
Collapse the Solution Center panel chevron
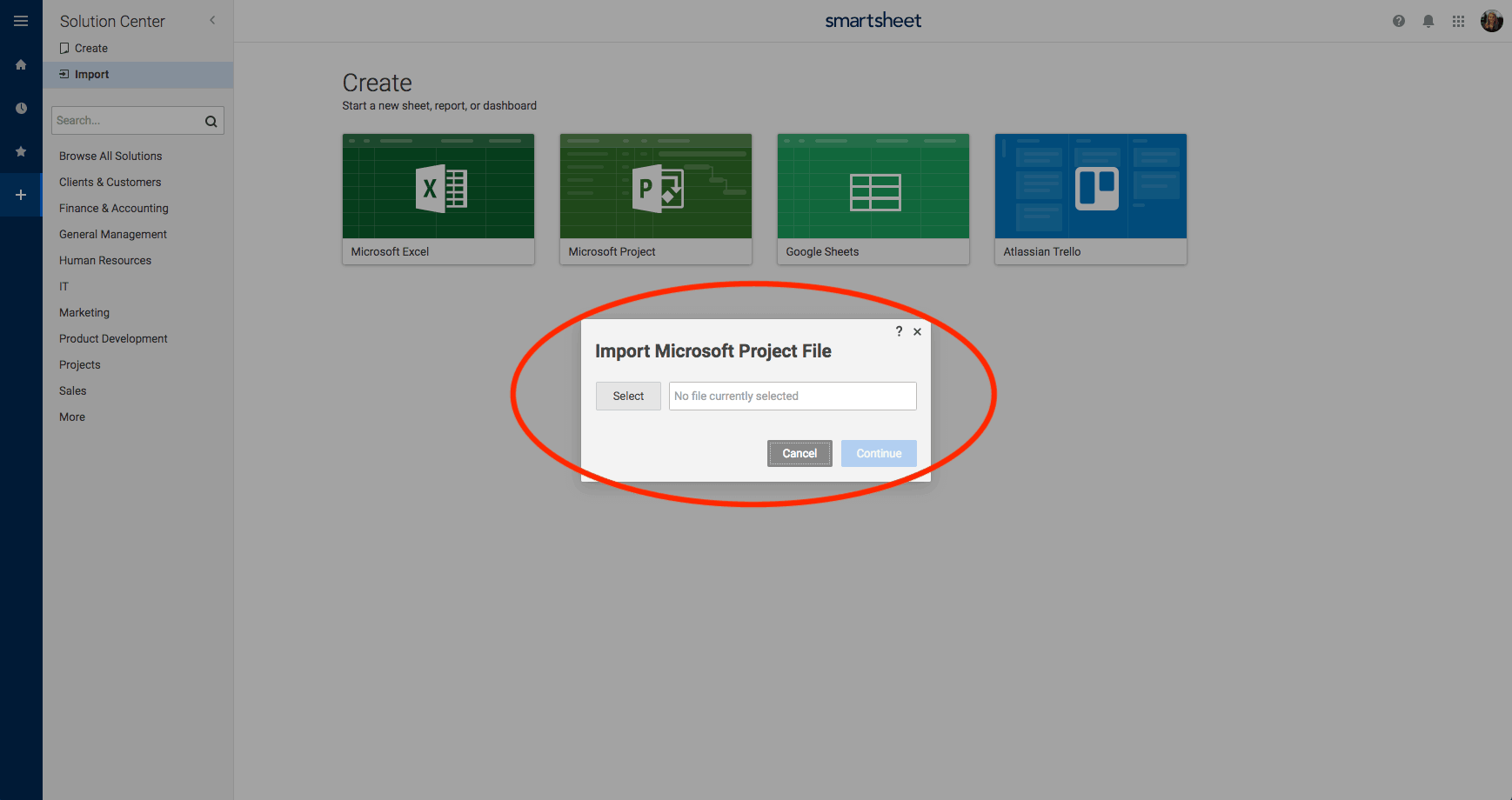pos(212,20)
